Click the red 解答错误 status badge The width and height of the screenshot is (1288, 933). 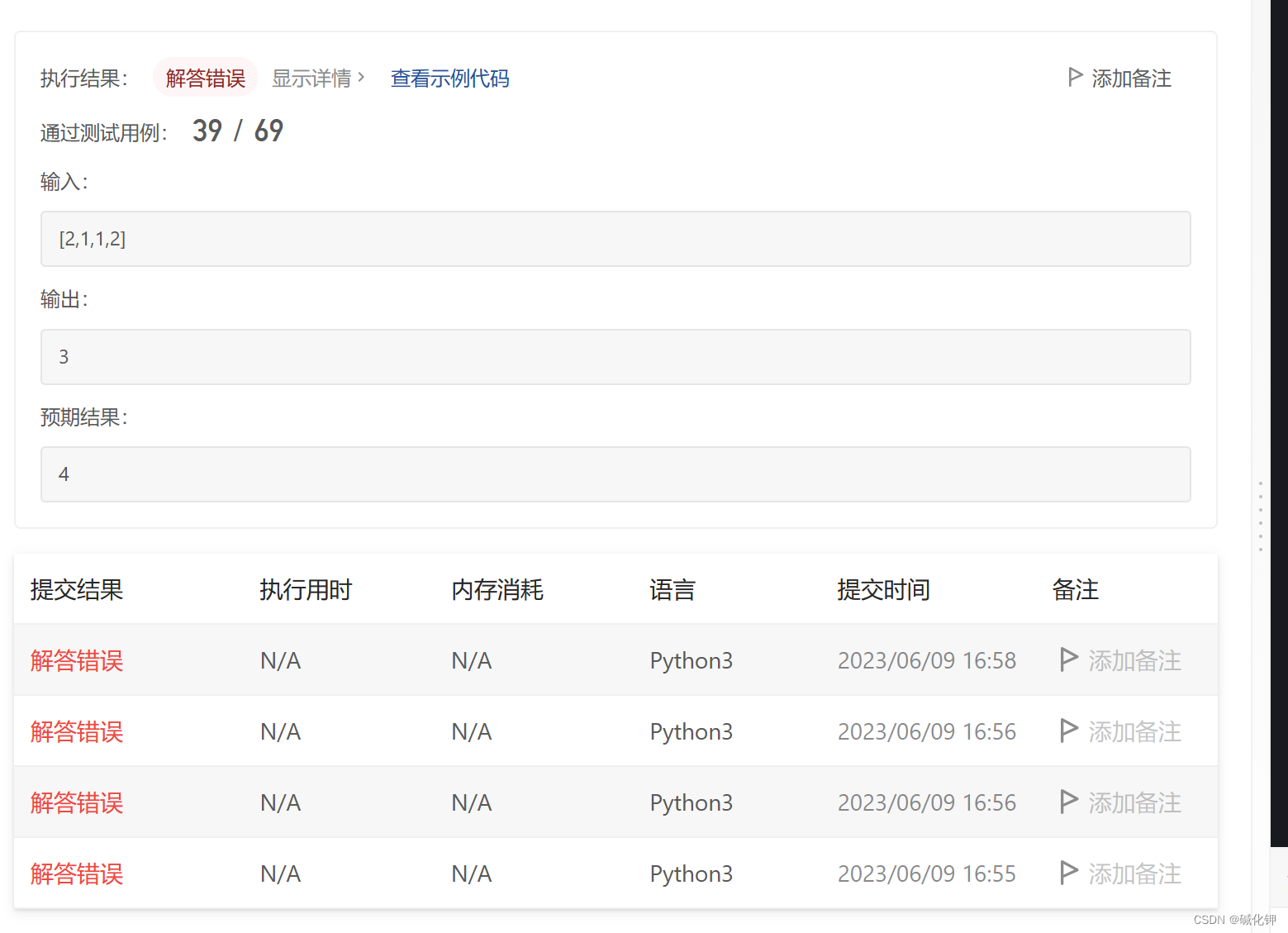pyautogui.click(x=205, y=77)
